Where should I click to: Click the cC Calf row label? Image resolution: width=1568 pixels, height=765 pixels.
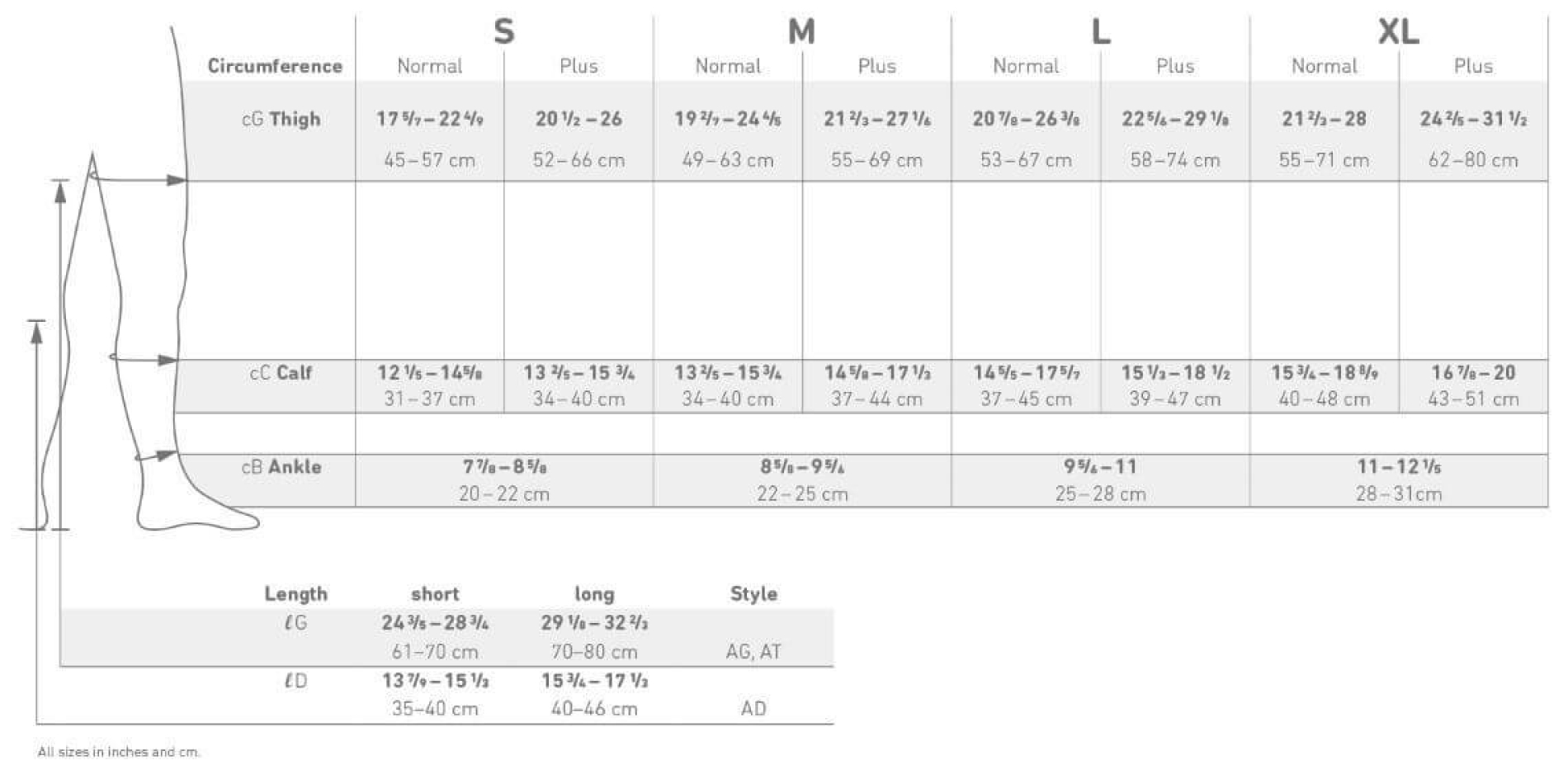pyautogui.click(x=281, y=373)
